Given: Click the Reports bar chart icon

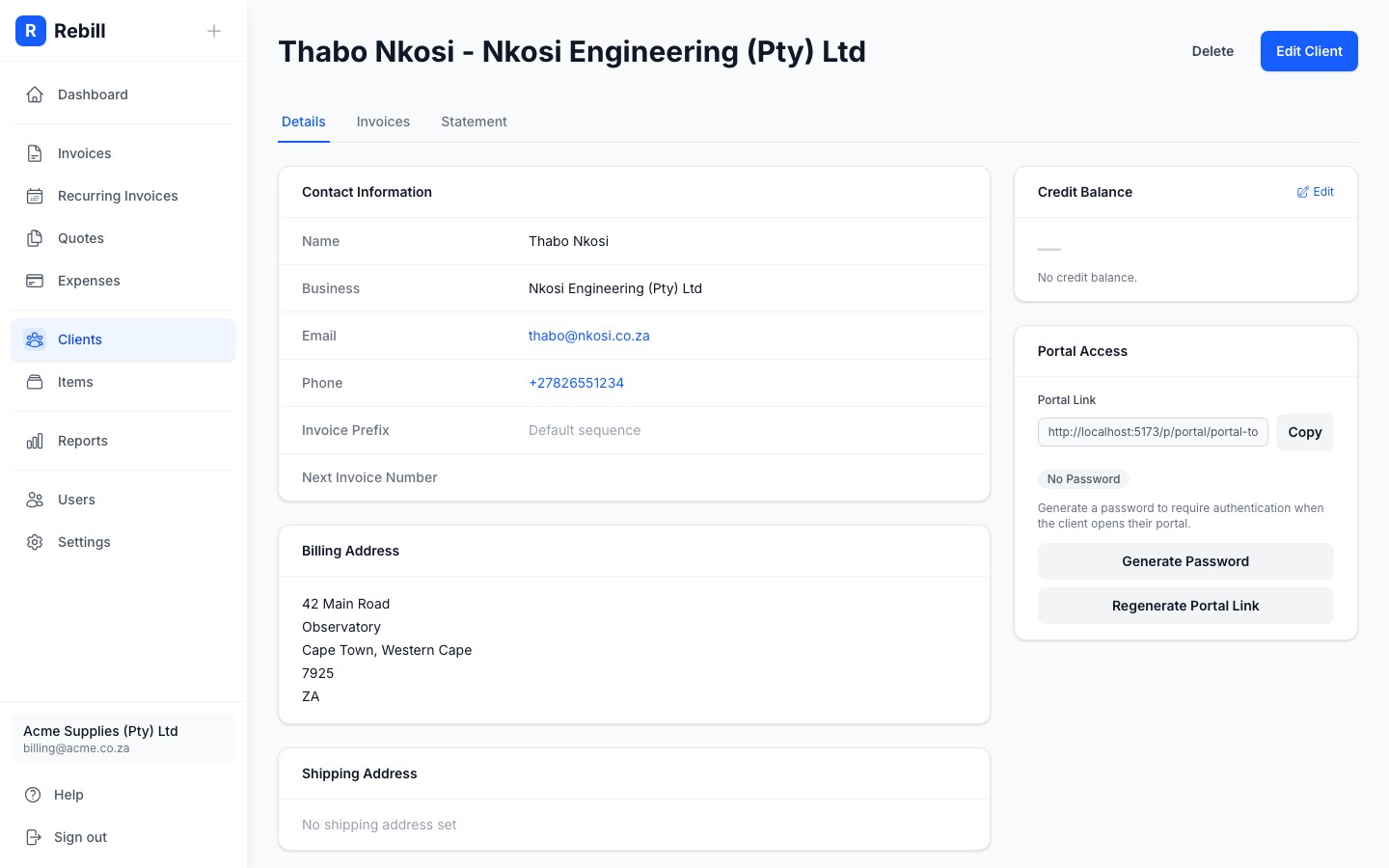Looking at the screenshot, I should [x=35, y=441].
